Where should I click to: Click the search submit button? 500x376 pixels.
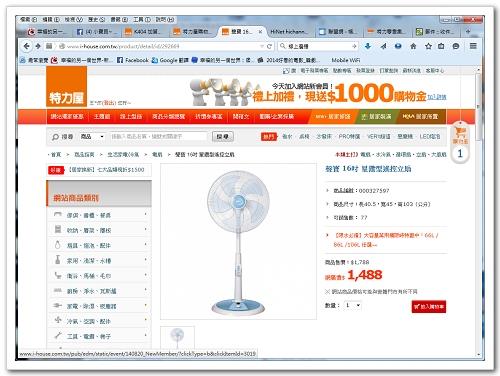tap(222, 136)
